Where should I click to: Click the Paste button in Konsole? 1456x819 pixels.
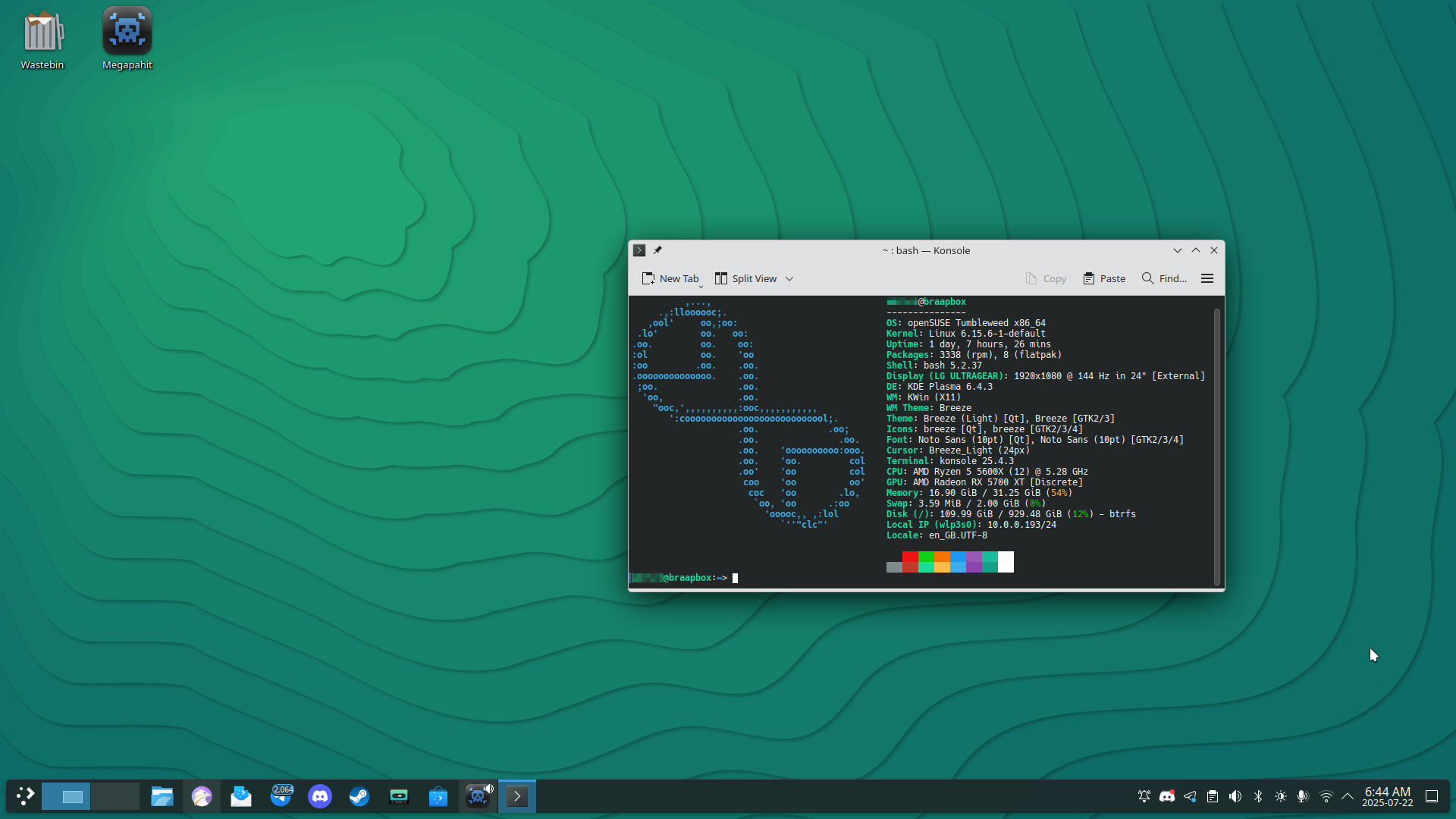(1104, 278)
